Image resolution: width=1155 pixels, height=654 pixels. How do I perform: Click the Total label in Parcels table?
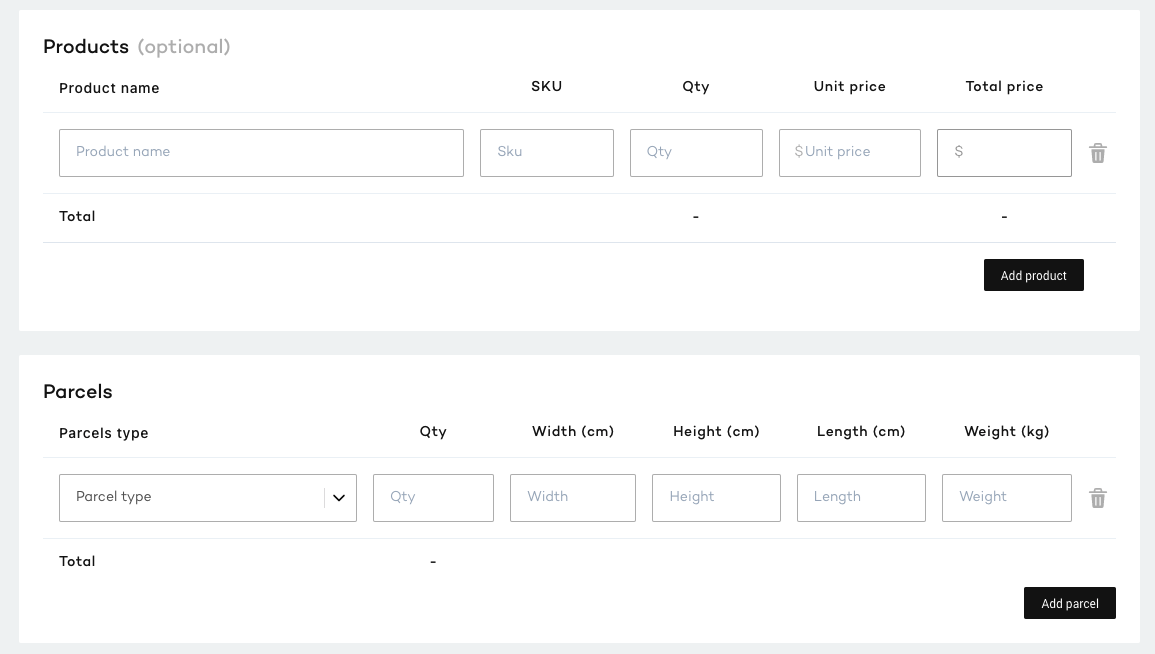77,561
